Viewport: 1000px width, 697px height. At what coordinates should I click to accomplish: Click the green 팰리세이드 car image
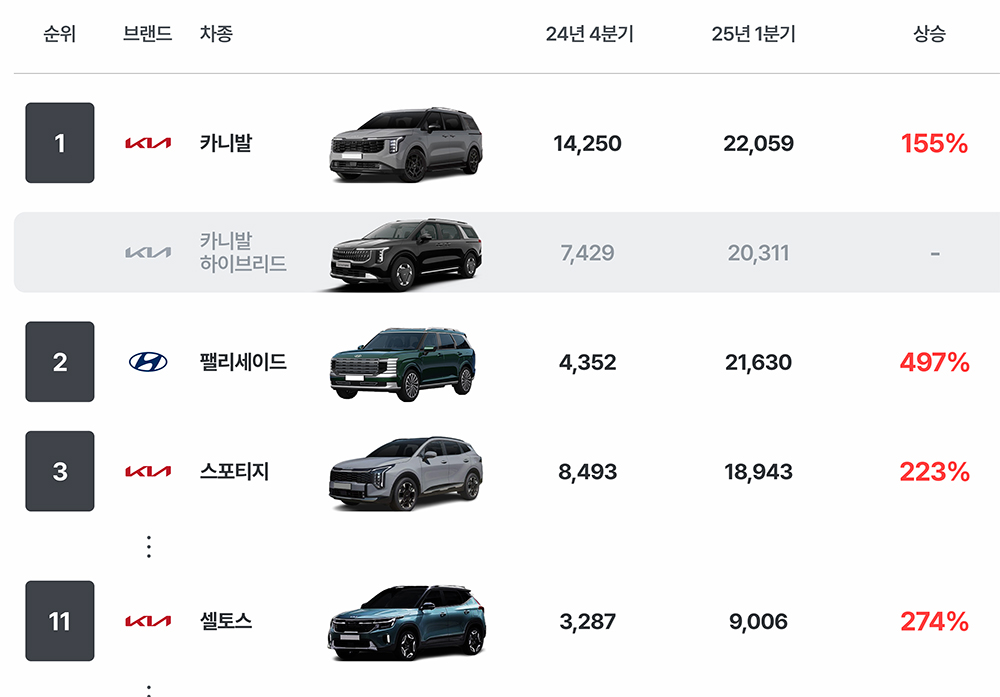pyautogui.click(x=403, y=364)
